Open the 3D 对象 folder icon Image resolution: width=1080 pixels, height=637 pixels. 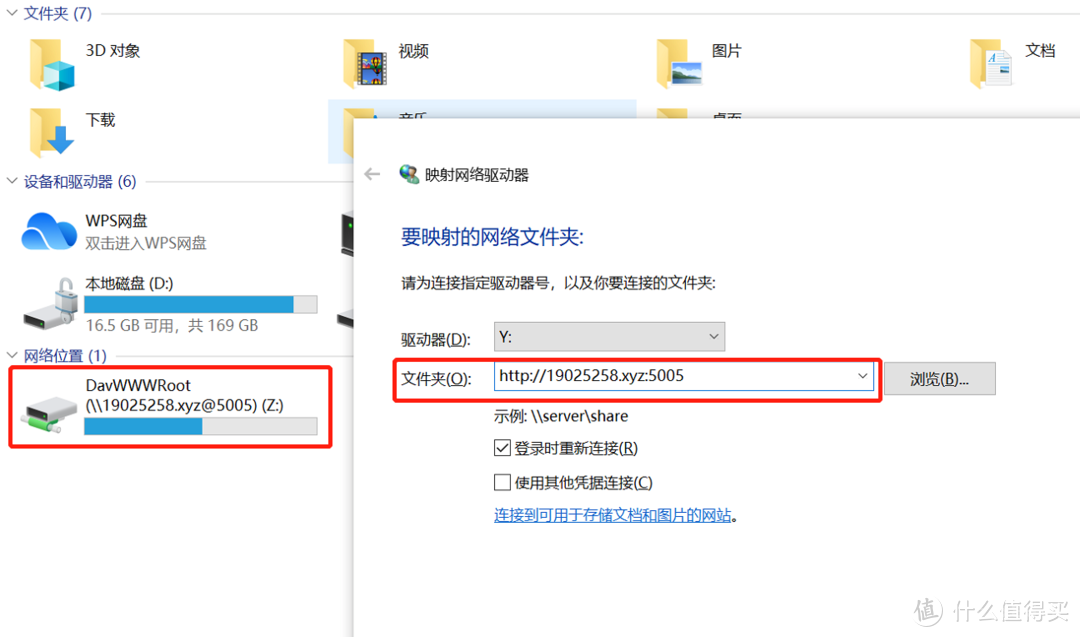click(52, 65)
